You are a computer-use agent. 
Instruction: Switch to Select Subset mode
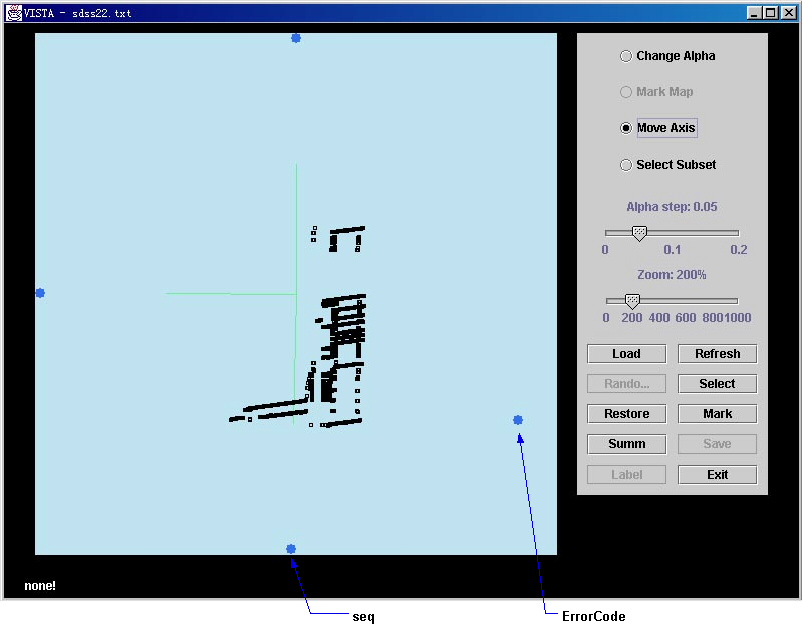click(x=626, y=165)
